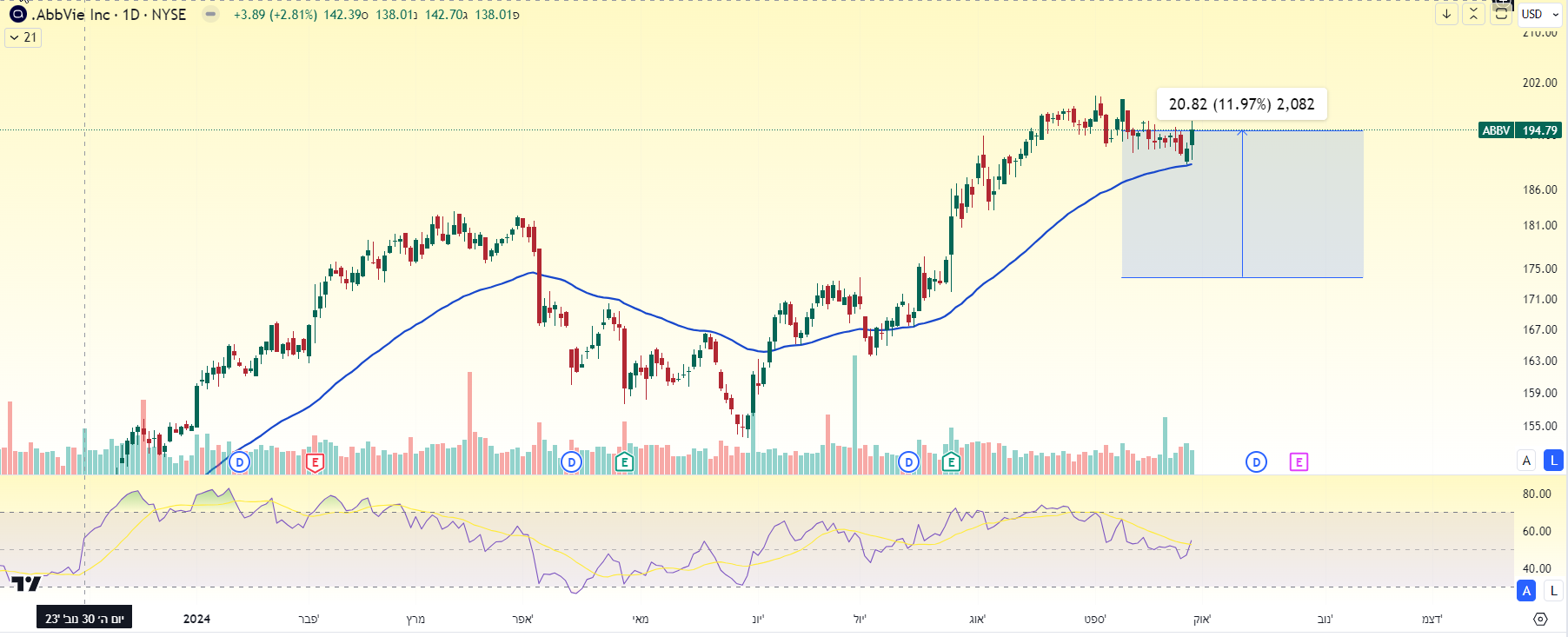Click the TradingView logo
The image size is (1568, 637).
(x=26, y=583)
